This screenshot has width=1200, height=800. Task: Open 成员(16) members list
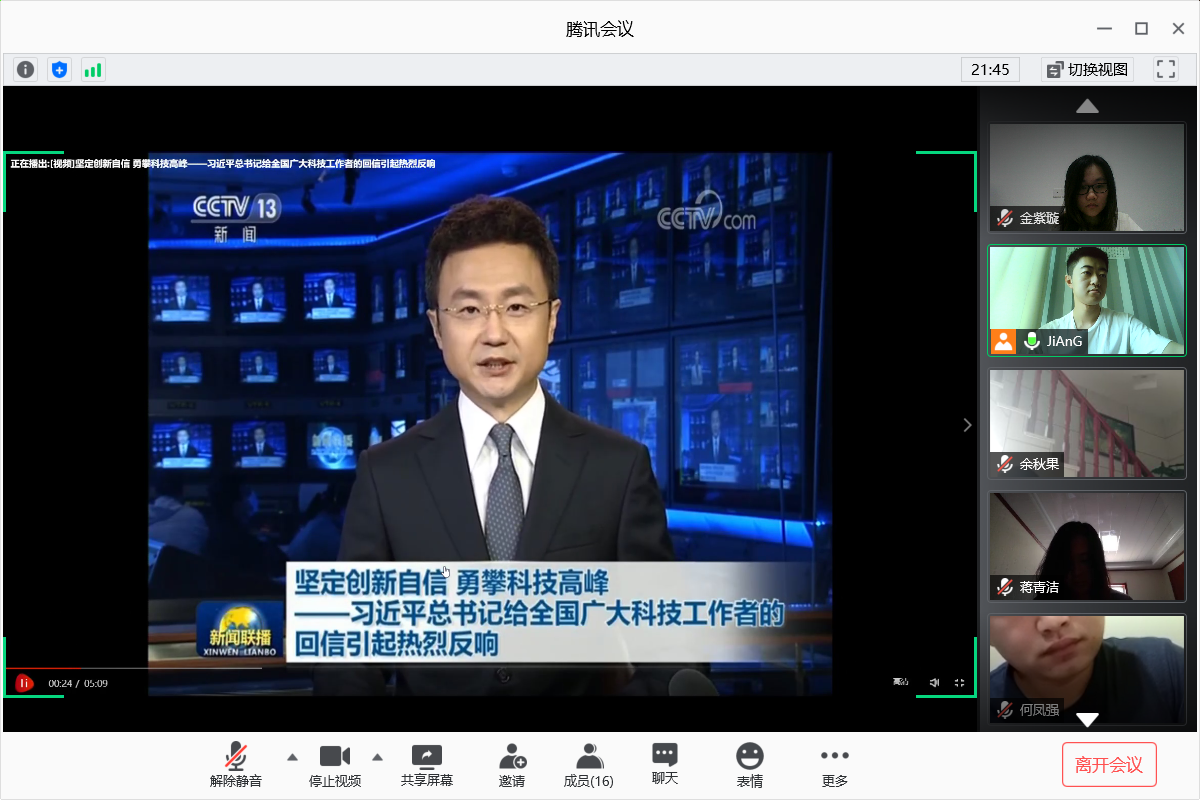589,765
